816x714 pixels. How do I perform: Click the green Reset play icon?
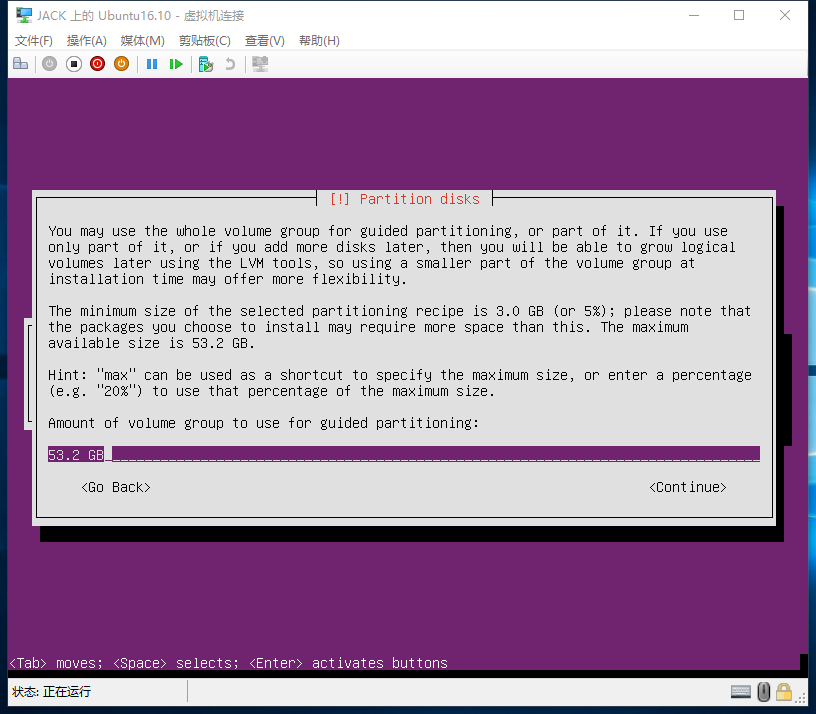click(x=176, y=64)
